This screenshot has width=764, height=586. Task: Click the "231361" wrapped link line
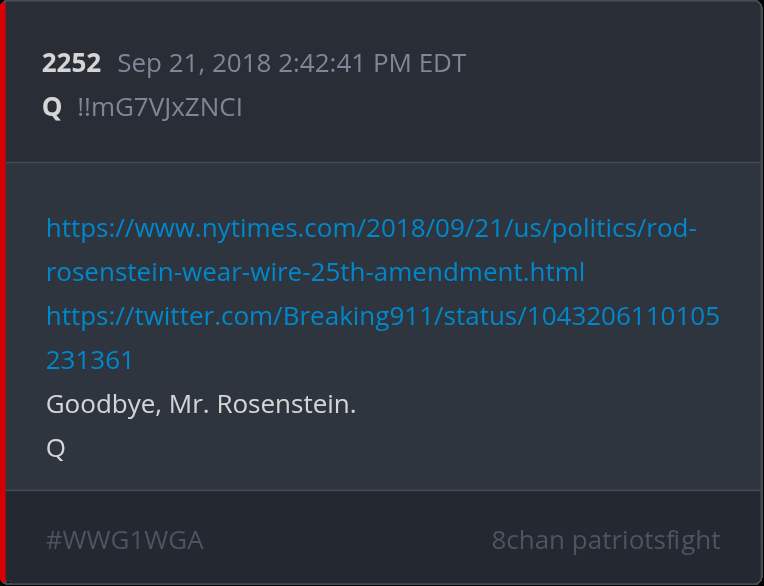tap(90, 361)
